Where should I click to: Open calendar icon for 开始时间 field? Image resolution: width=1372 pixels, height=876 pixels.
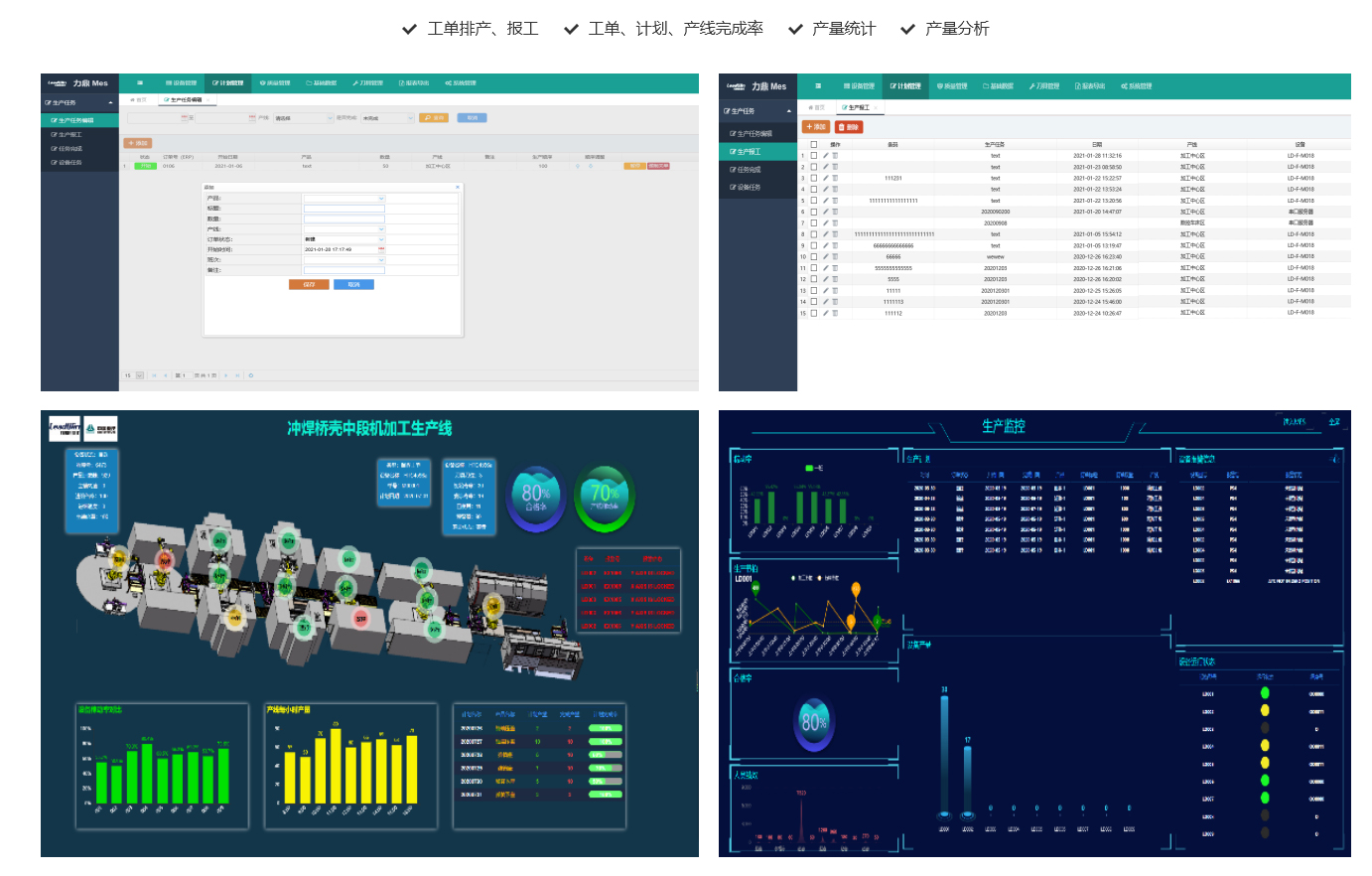(381, 249)
